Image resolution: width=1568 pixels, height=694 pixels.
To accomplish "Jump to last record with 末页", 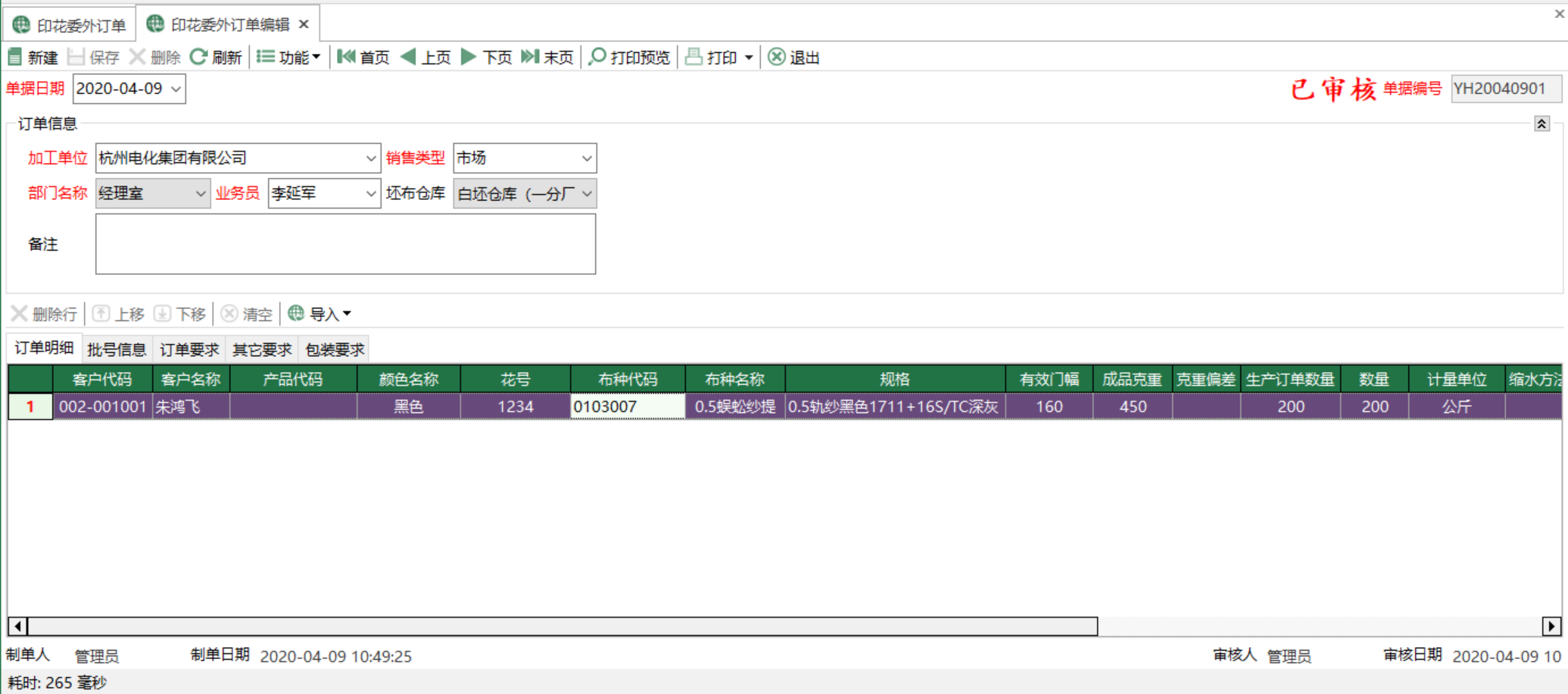I will coord(547,57).
